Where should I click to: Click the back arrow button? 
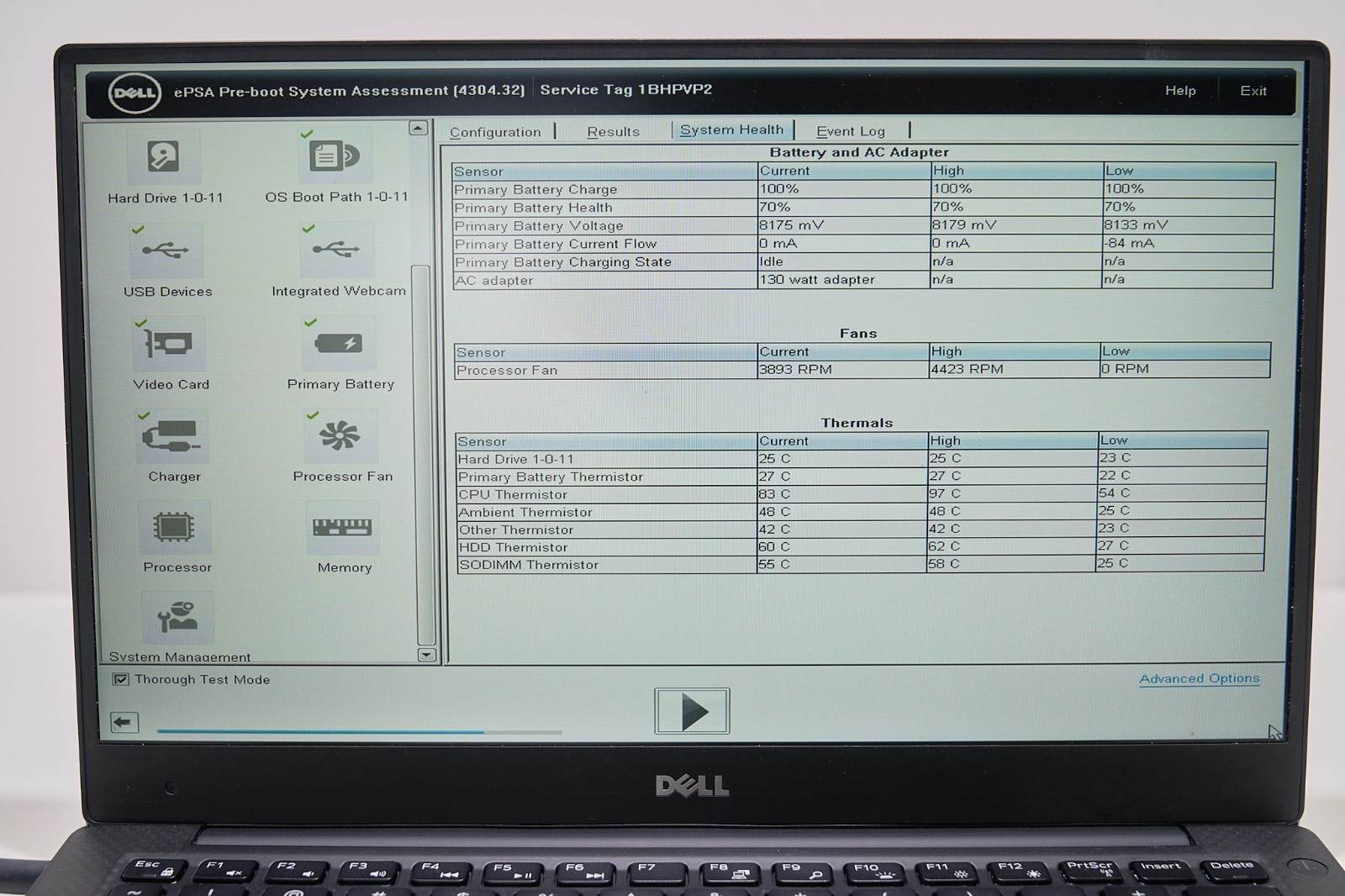point(124,722)
